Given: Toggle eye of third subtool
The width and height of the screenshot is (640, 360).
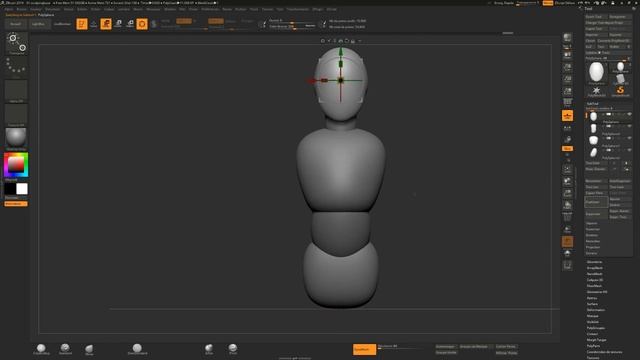Looking at the screenshot, I should coord(629,138).
